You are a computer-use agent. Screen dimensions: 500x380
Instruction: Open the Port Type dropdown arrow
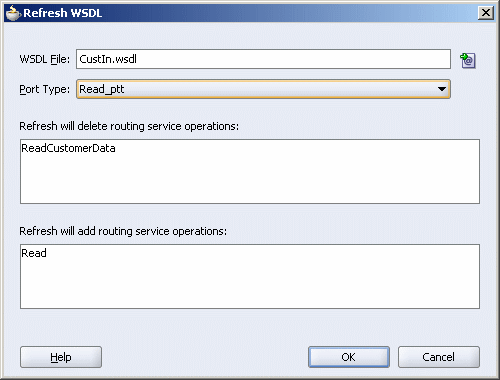pos(442,89)
